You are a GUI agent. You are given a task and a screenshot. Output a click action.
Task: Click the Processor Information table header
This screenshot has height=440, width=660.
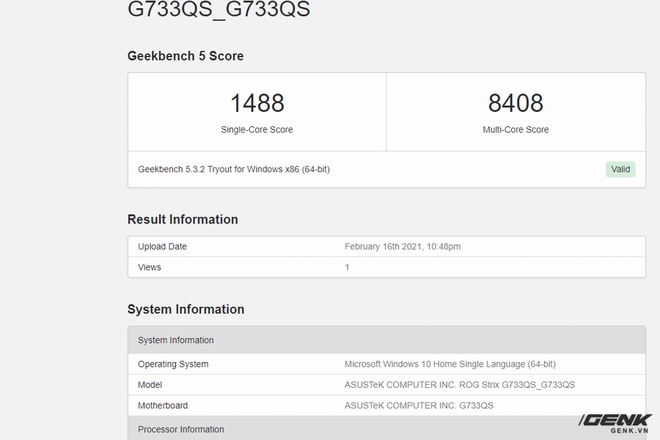click(x=387, y=428)
